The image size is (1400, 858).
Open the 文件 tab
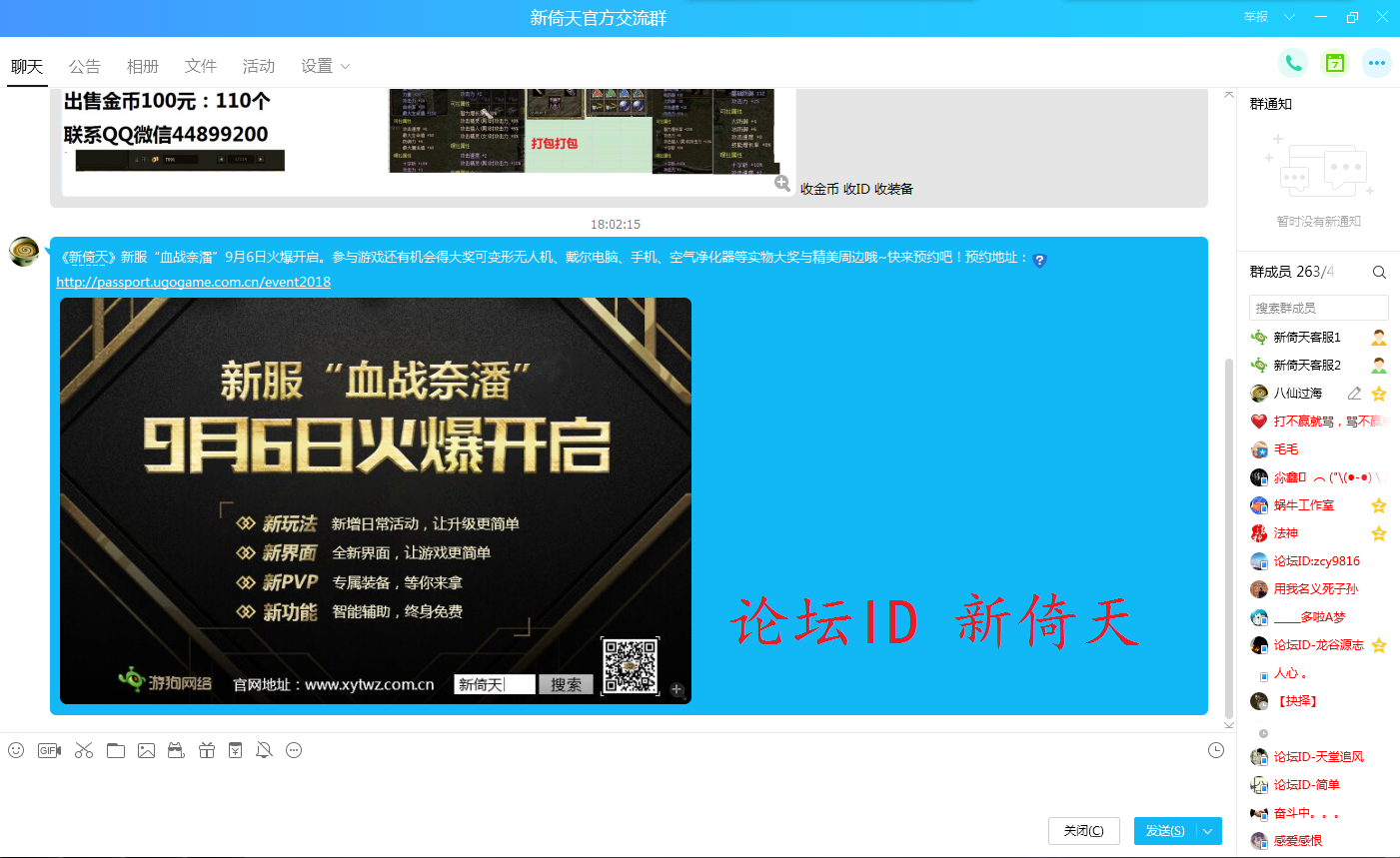tap(201, 67)
